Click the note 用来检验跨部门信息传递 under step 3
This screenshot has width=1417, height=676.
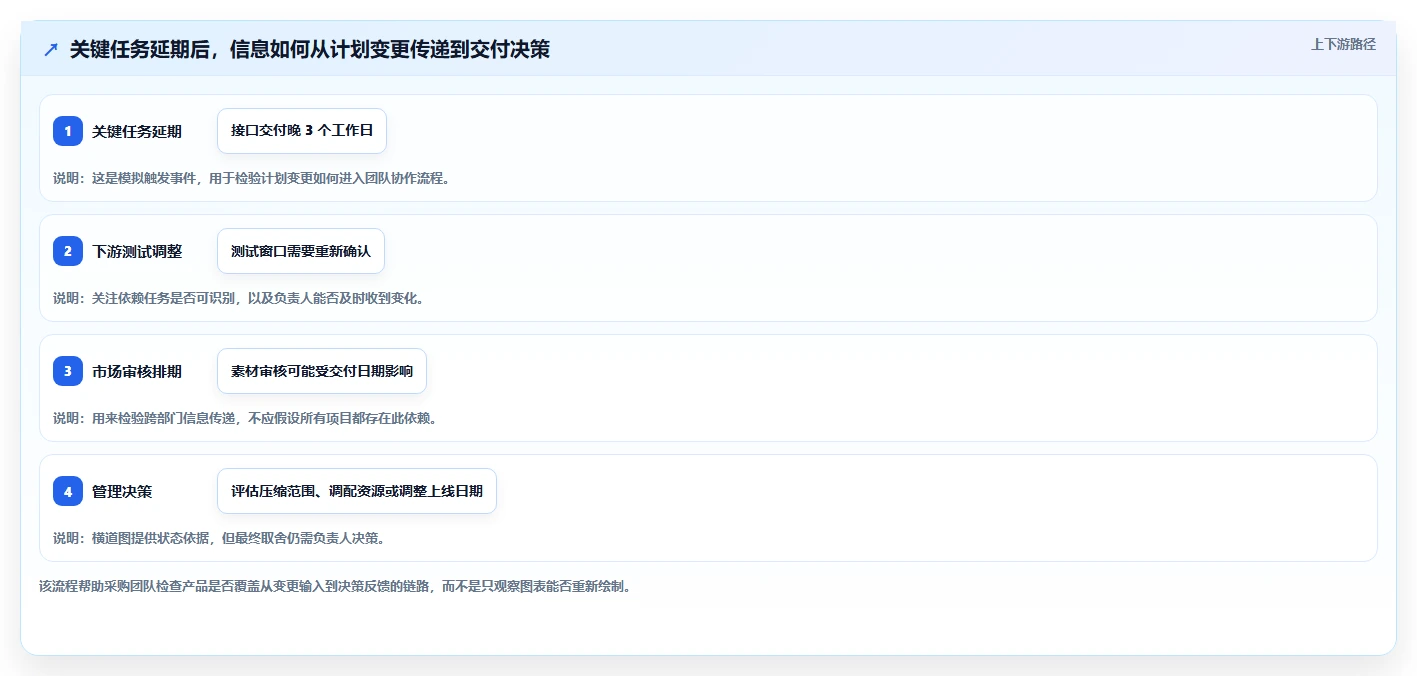click(245, 419)
